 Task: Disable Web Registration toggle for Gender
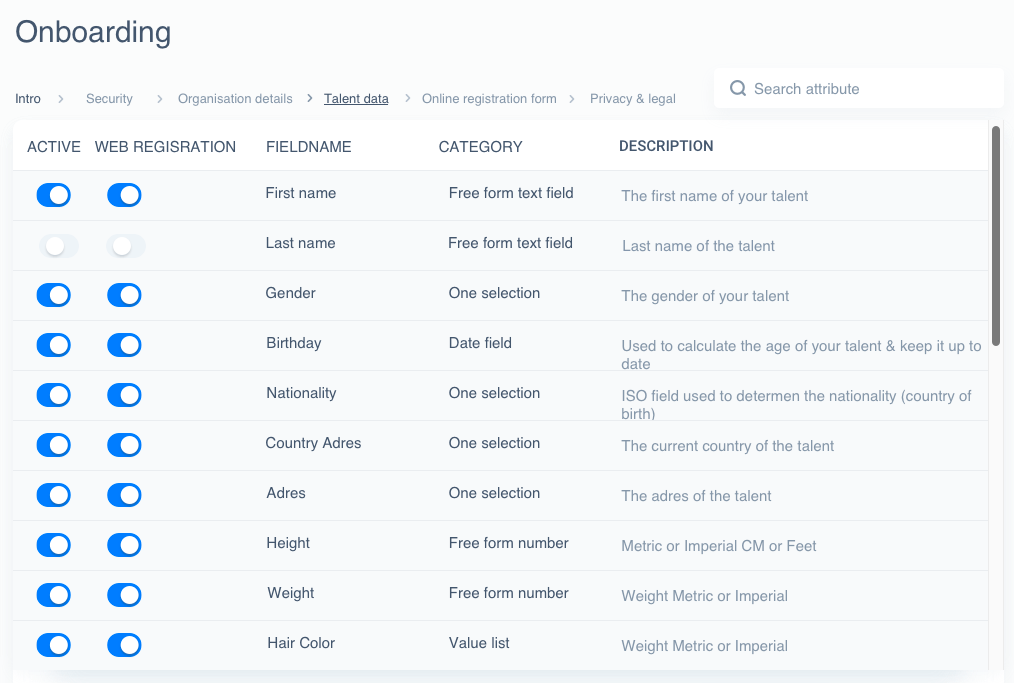tap(124, 295)
